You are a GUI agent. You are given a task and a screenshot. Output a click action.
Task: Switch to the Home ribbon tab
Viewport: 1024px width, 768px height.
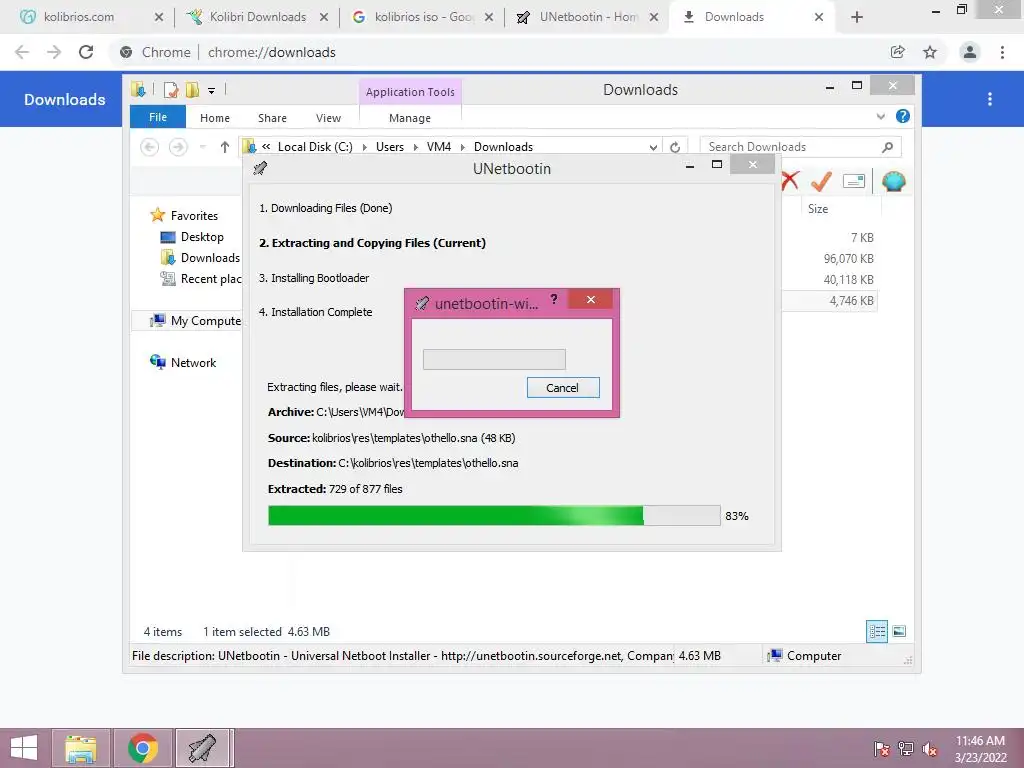click(x=215, y=118)
